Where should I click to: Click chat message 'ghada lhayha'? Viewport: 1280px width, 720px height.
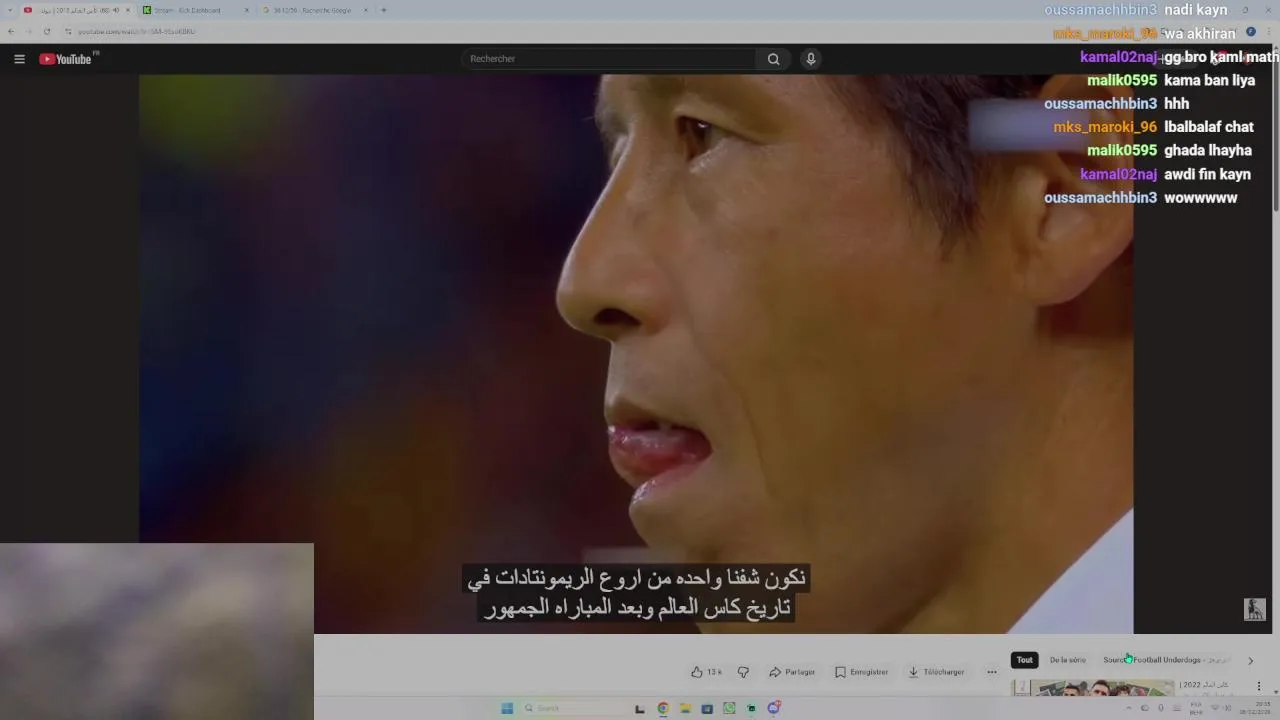point(1208,151)
